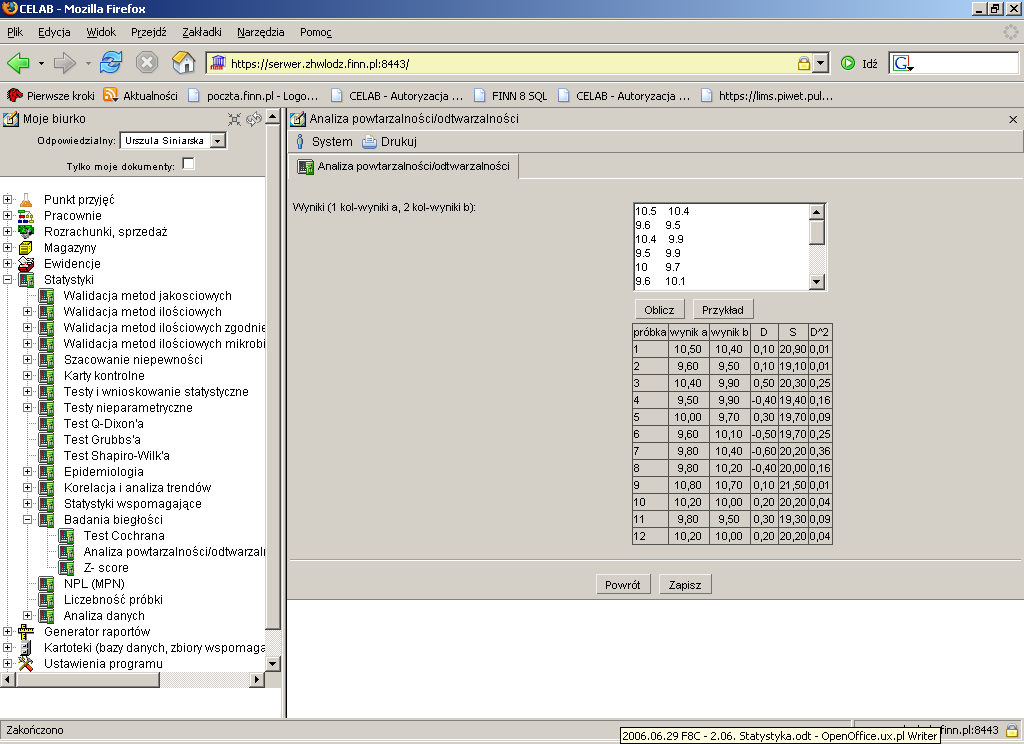Screen dimensions: 1024x744
Task: Go to the Firefox home page icon
Action: tap(184, 63)
